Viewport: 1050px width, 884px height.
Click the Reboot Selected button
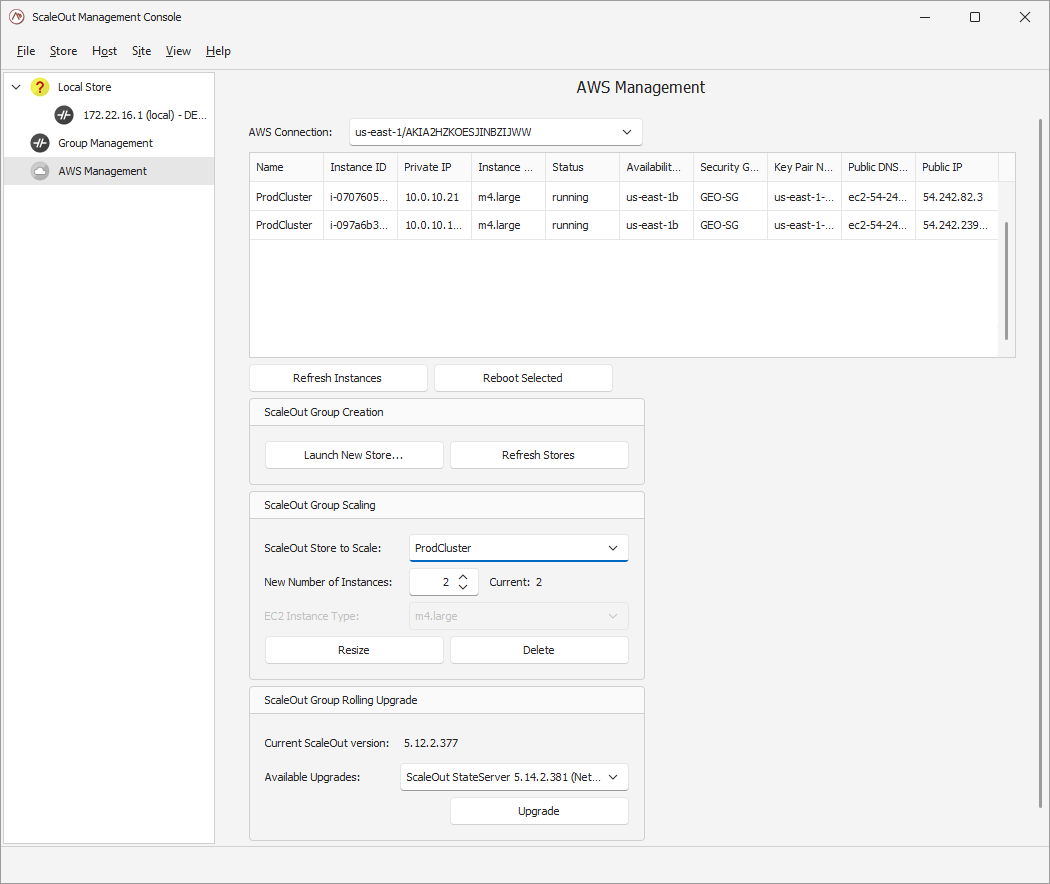pos(523,378)
